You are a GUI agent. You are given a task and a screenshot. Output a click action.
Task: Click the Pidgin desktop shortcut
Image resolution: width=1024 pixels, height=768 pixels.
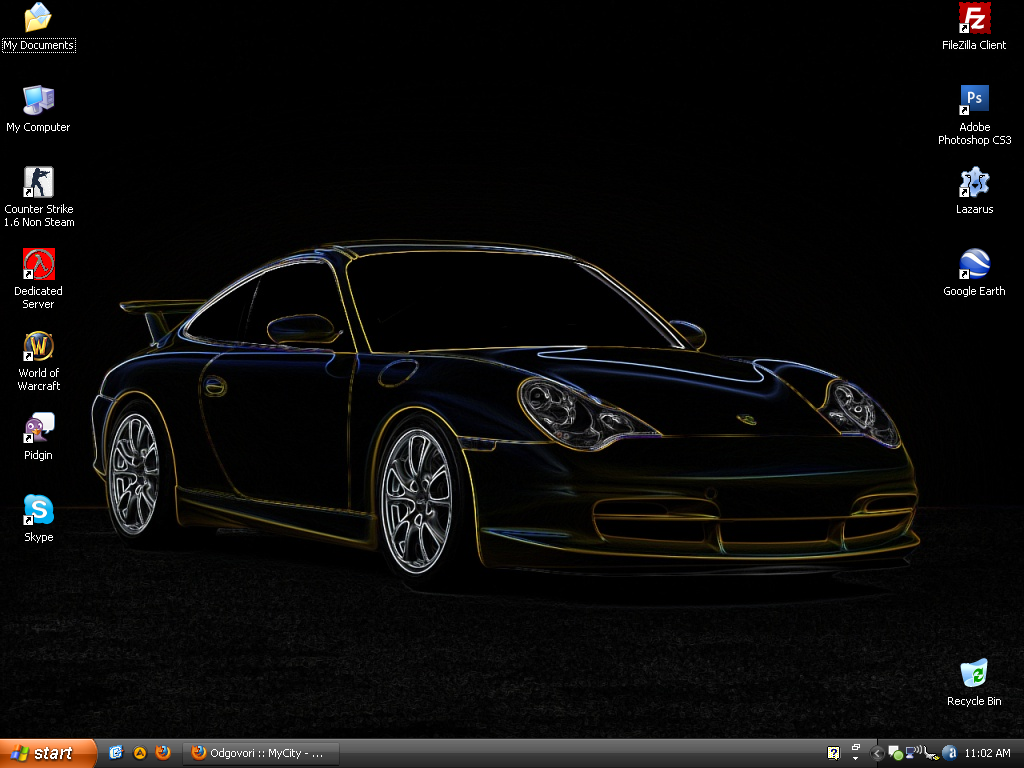click(39, 429)
